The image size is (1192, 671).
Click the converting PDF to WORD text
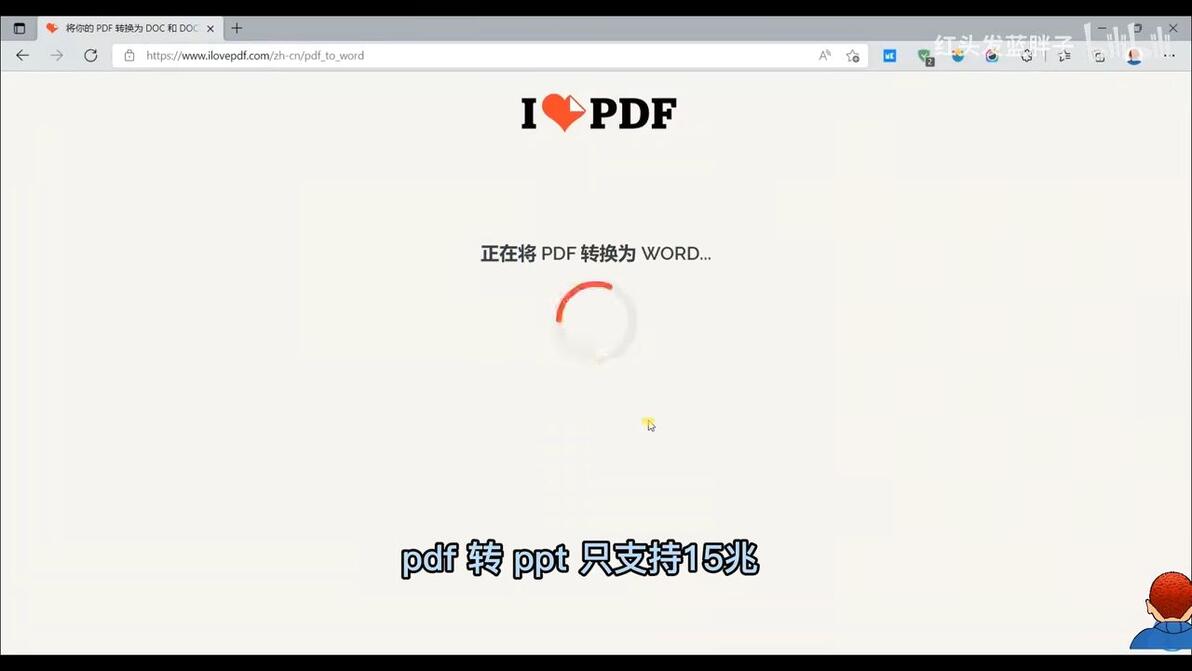596,254
